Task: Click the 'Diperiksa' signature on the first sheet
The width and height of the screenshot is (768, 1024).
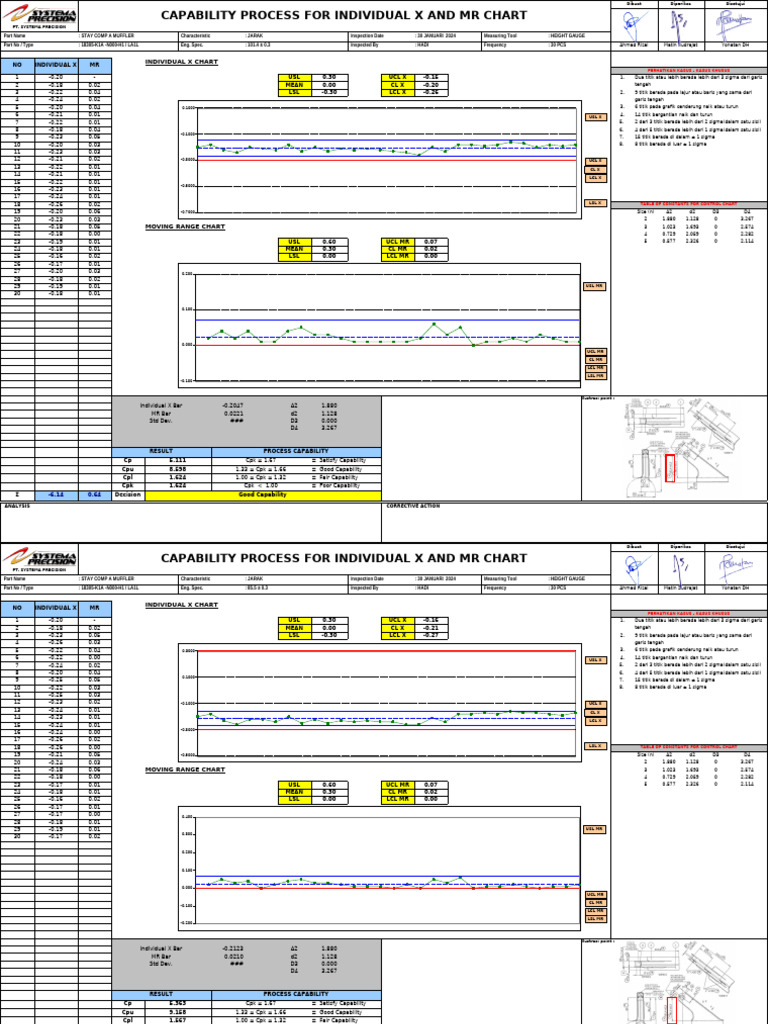Action: pyautogui.click(x=680, y=25)
